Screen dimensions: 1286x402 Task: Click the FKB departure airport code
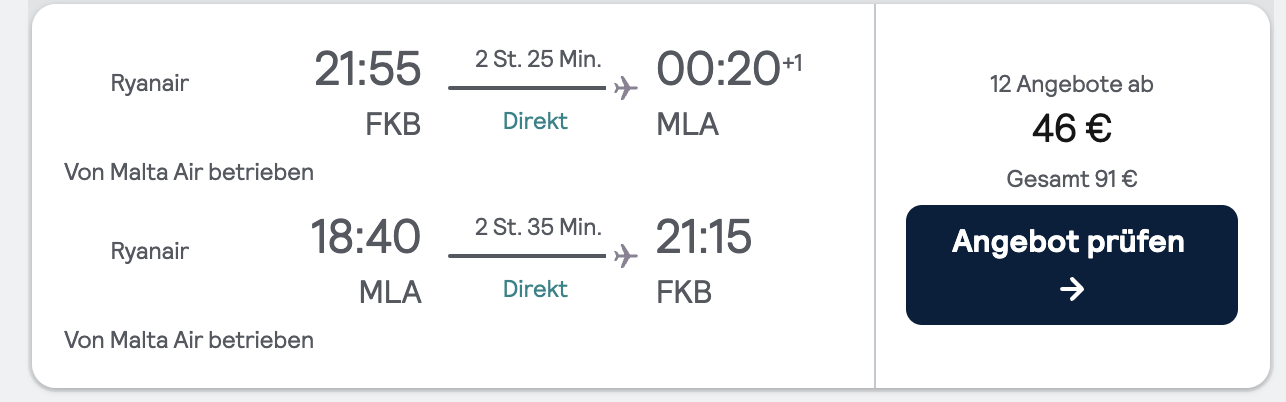pos(393,125)
